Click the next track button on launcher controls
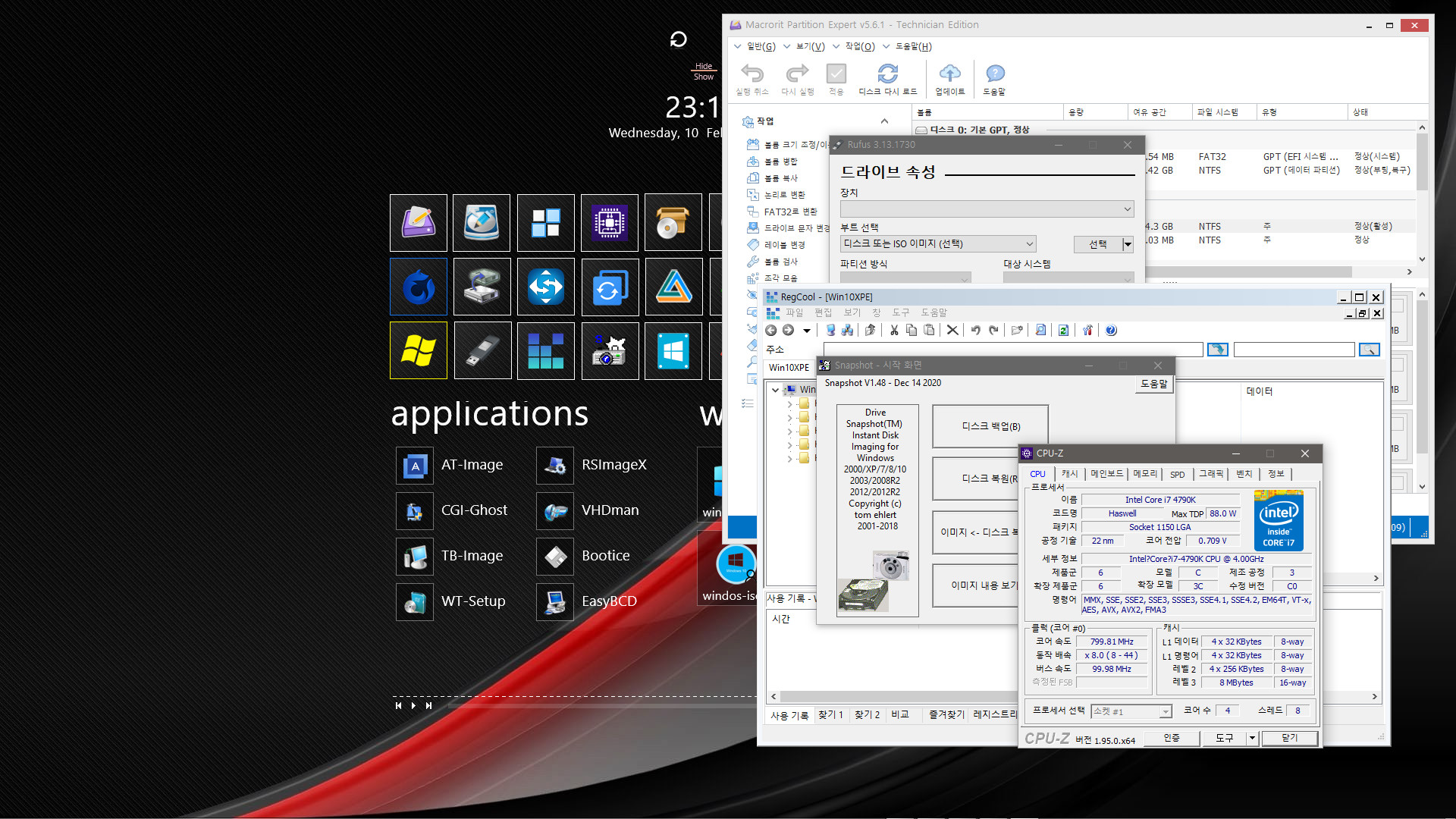 point(428,705)
